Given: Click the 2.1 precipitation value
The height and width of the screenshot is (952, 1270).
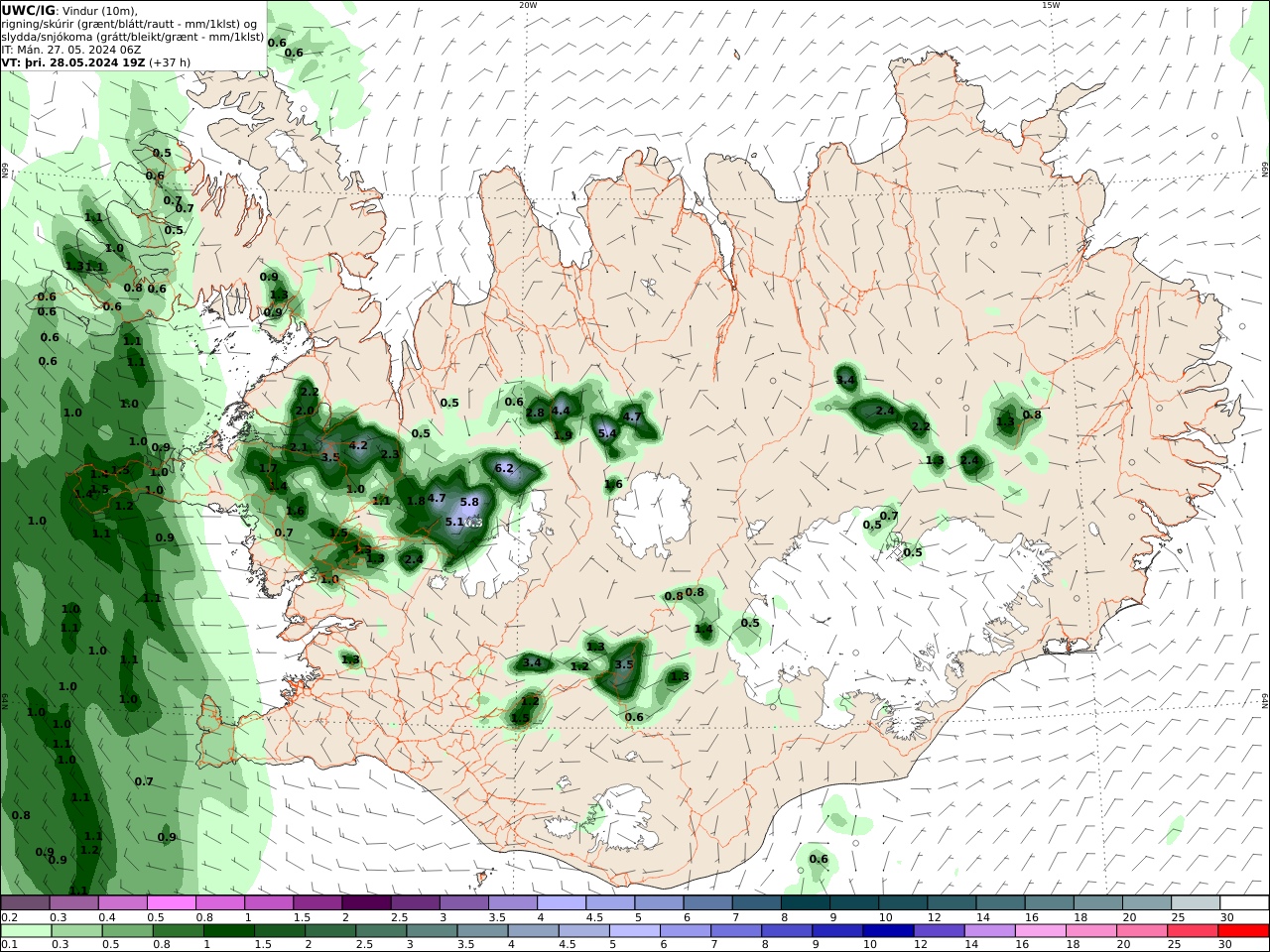Looking at the screenshot, I should point(299,447).
